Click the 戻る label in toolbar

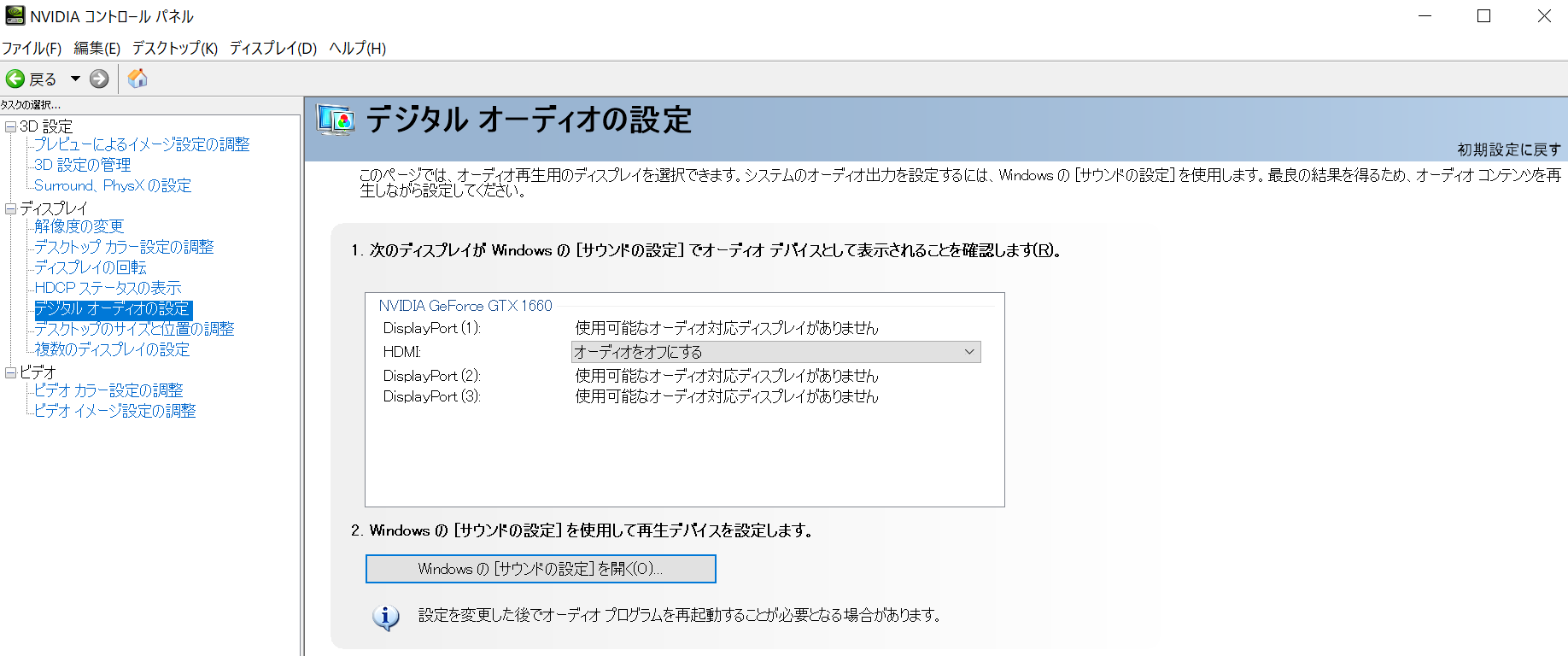pos(43,79)
